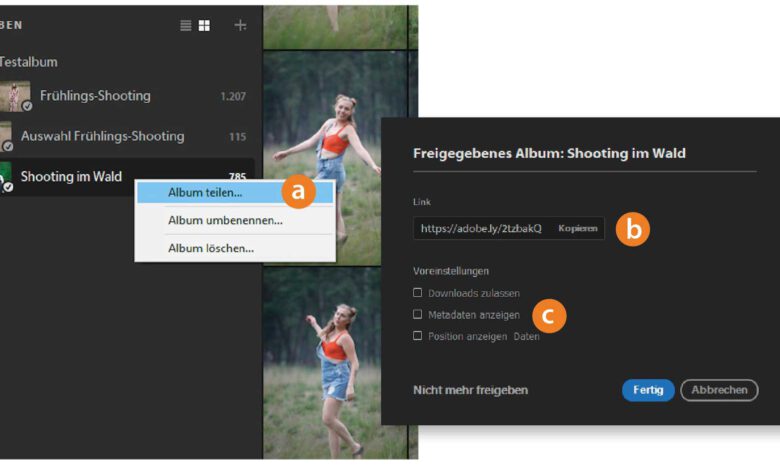The width and height of the screenshot is (780, 470).
Task: Confirm with the Fertig button
Action: pyautogui.click(x=648, y=390)
